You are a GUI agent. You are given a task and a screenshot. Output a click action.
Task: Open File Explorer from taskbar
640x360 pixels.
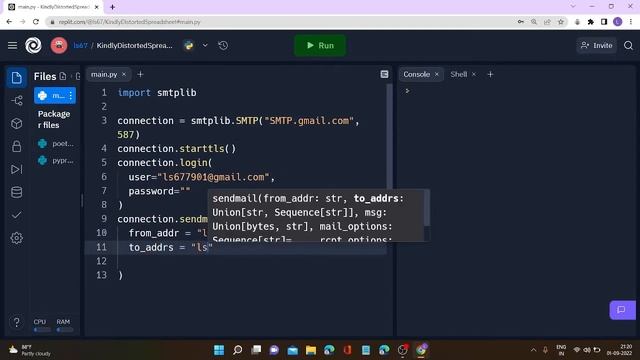tap(311, 350)
